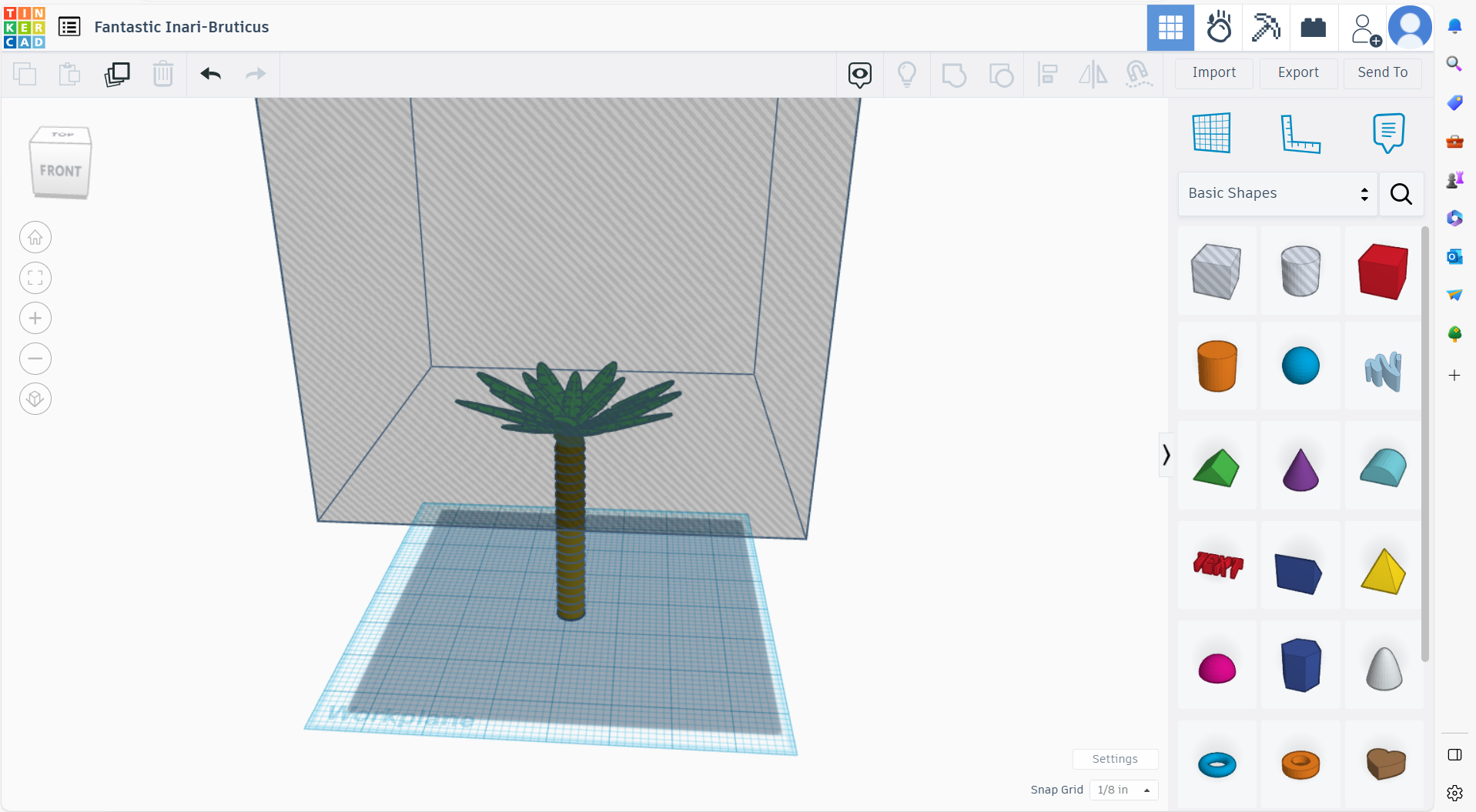This screenshot has height=812, width=1476.
Task: Toggle Show all lightbulb icon
Action: 907,75
